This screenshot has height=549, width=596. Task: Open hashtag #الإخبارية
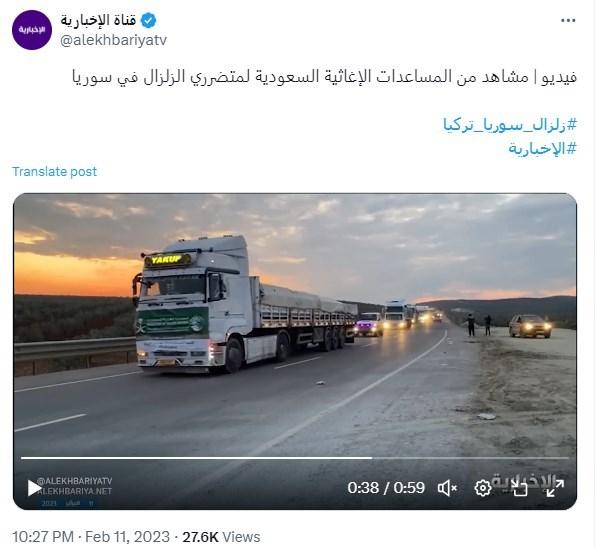pos(542,148)
